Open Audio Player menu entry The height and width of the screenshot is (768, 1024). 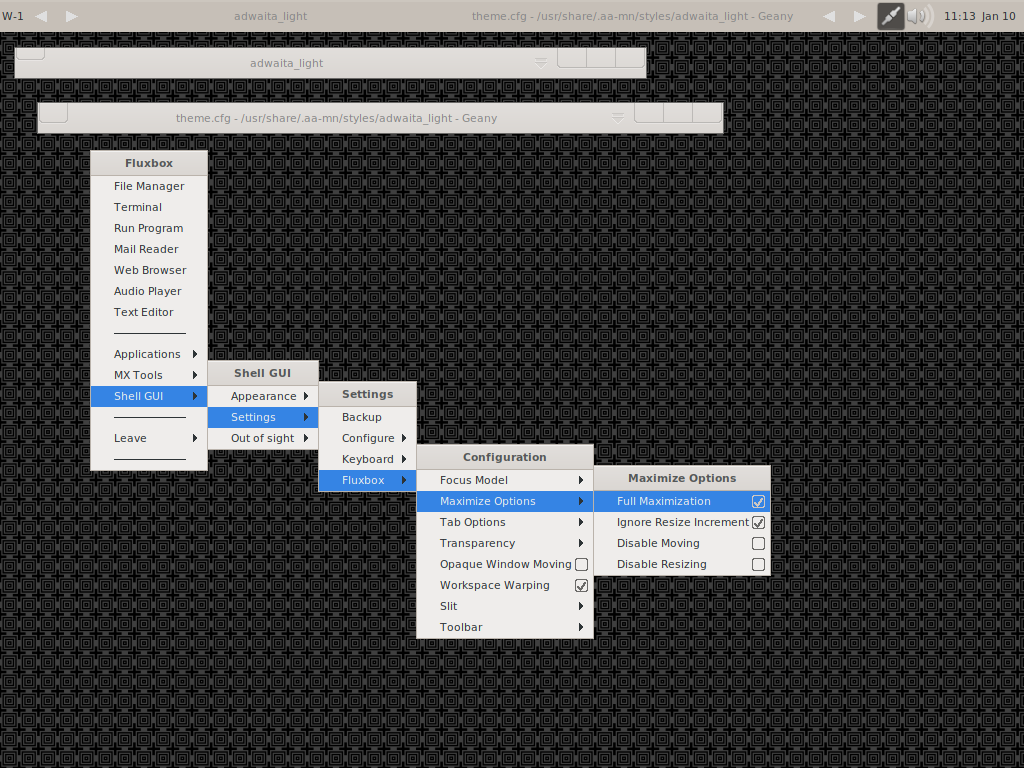tap(149, 291)
